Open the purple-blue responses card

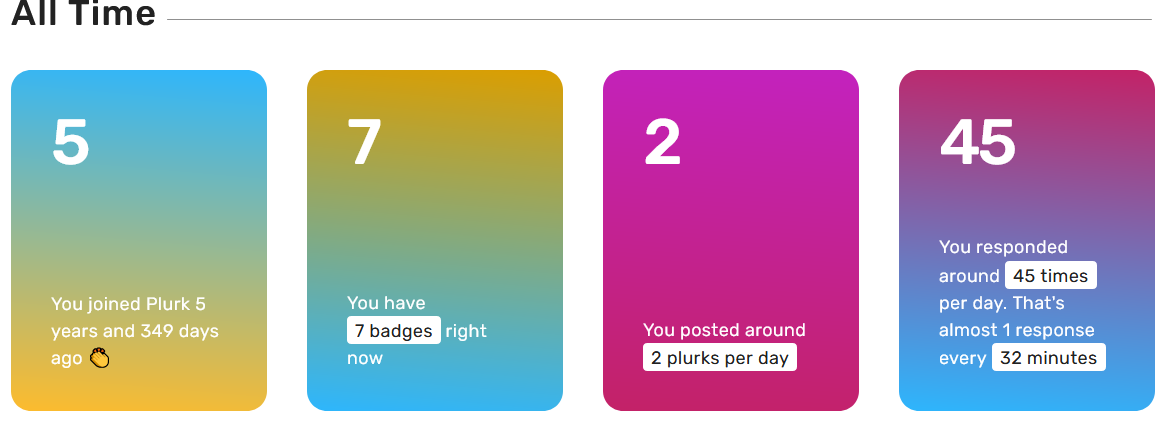click(1027, 240)
